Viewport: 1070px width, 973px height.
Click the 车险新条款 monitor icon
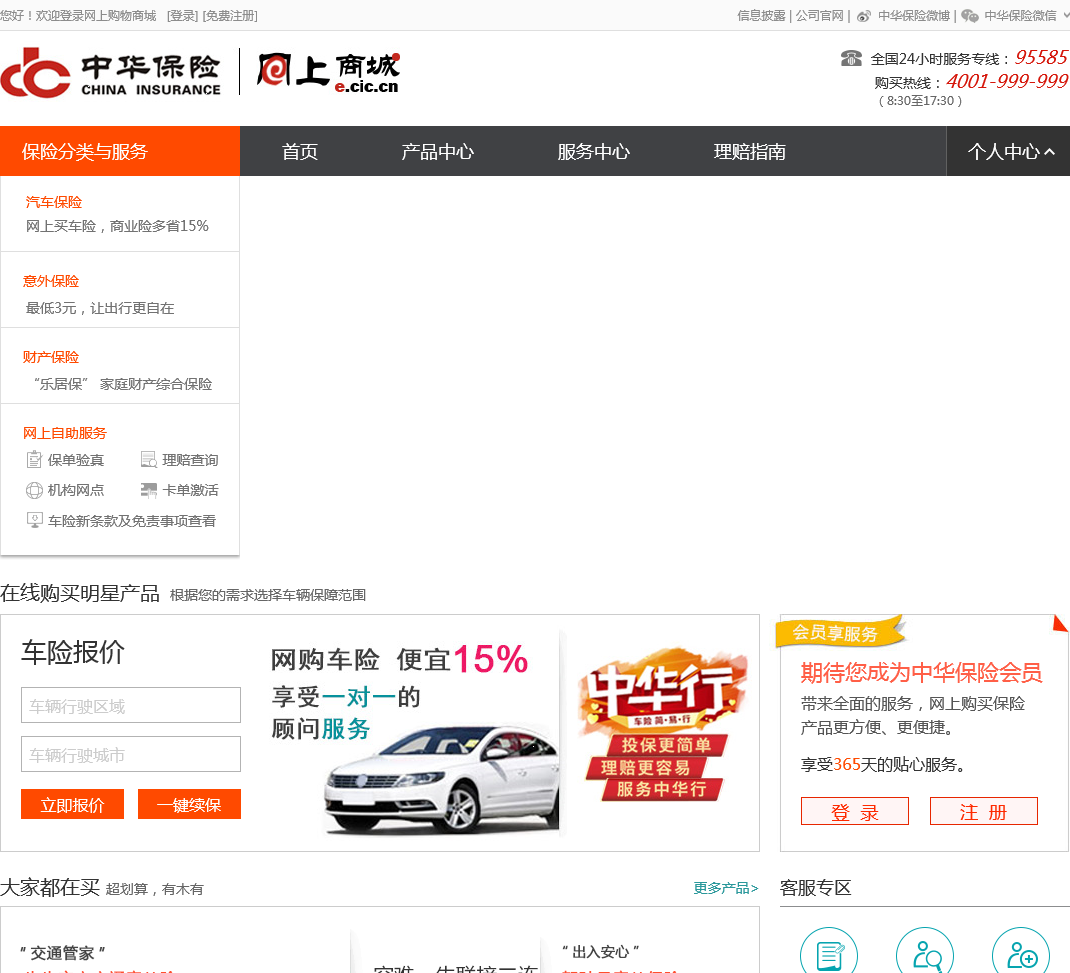(x=34, y=521)
